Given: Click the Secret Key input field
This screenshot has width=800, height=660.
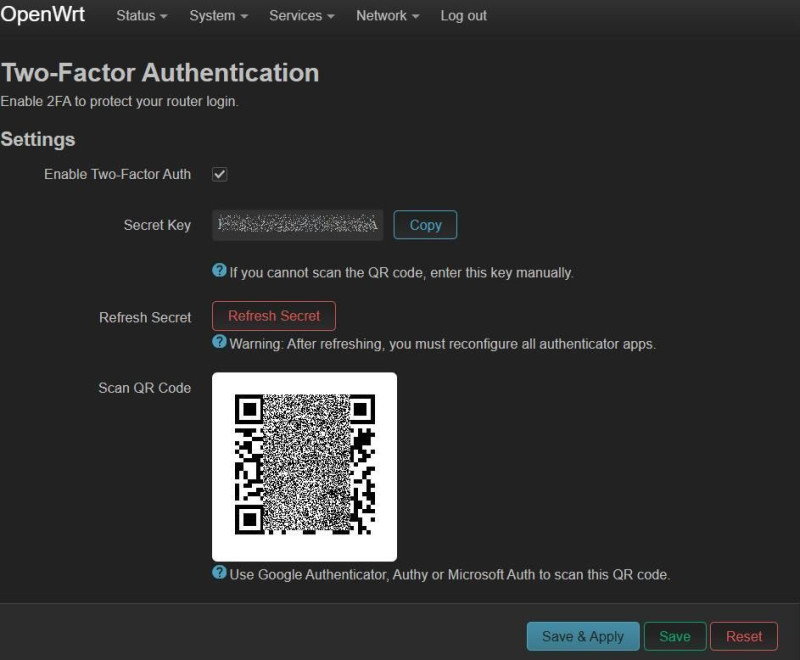Looking at the screenshot, I should (297, 225).
